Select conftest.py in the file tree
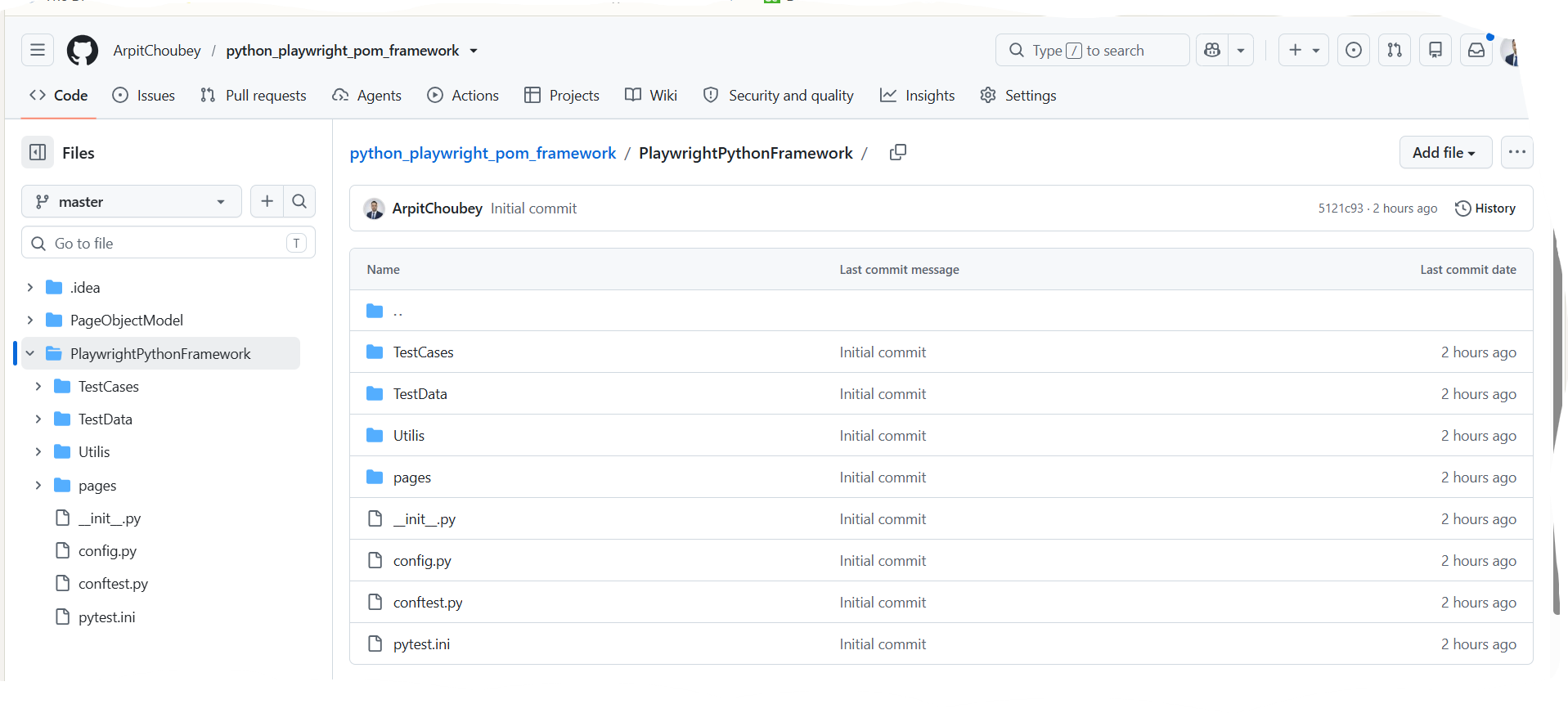 (x=113, y=584)
